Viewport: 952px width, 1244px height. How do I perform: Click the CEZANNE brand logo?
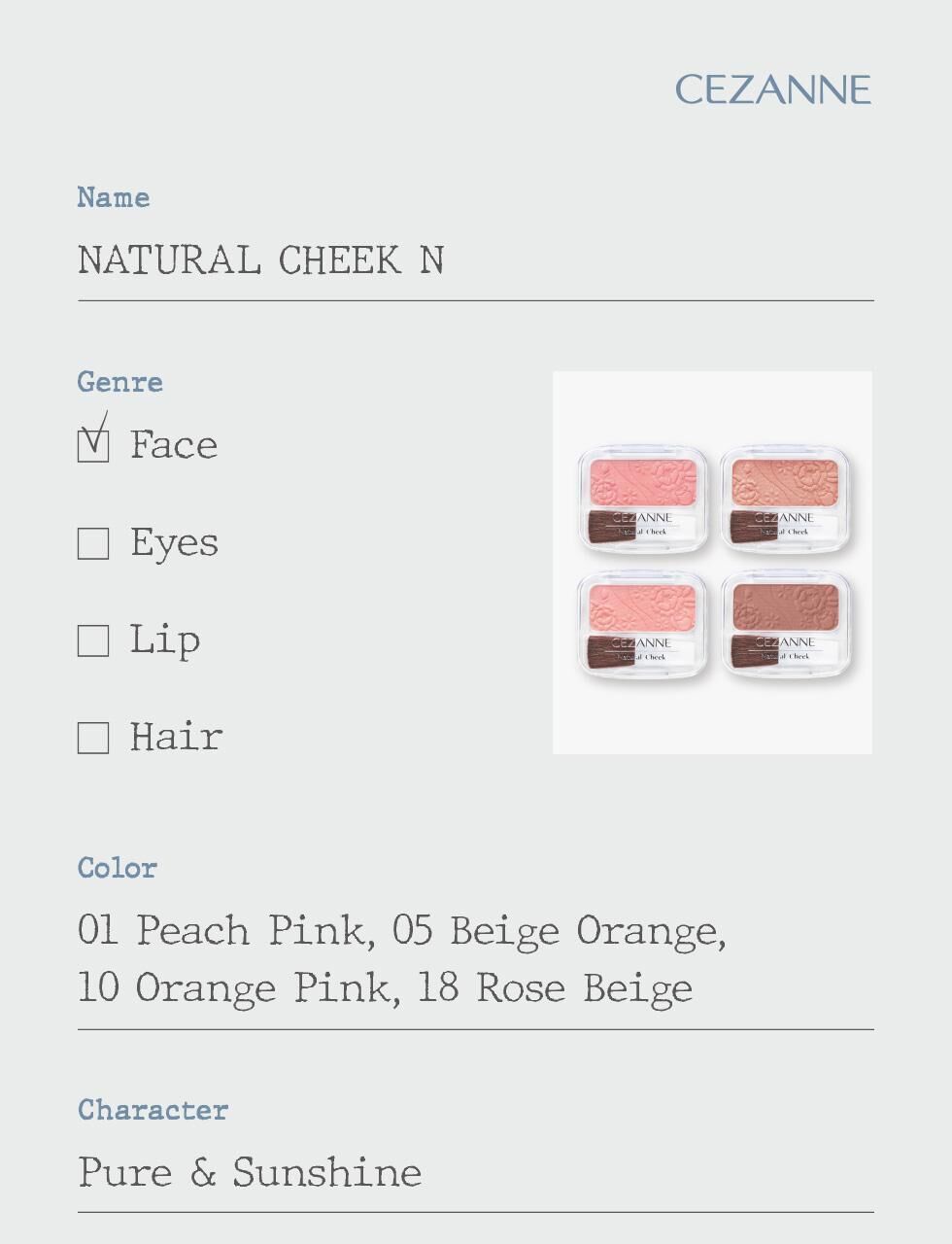[x=772, y=89]
